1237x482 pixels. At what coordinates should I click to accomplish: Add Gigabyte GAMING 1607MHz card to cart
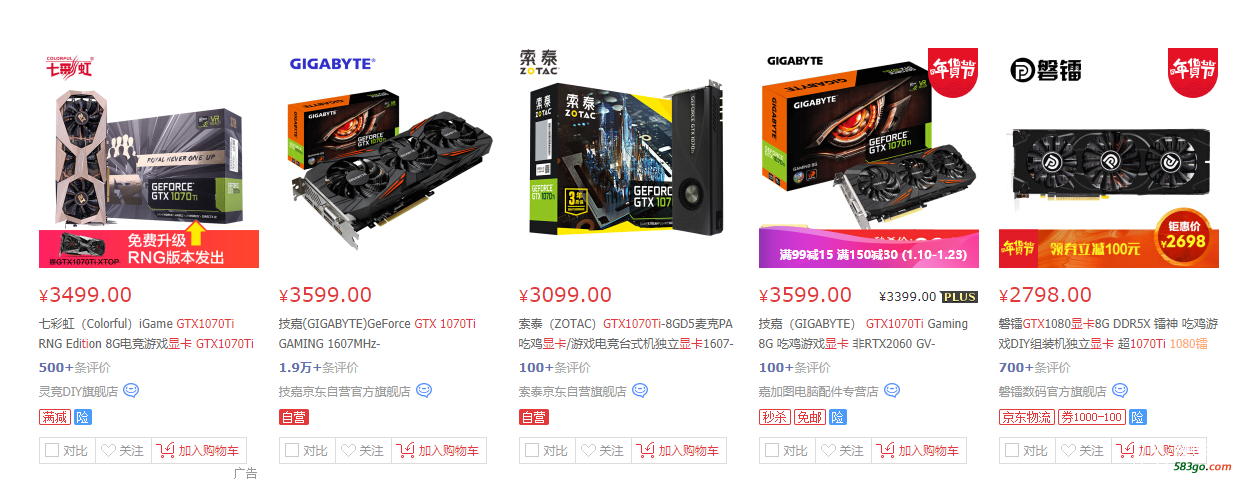tap(439, 451)
